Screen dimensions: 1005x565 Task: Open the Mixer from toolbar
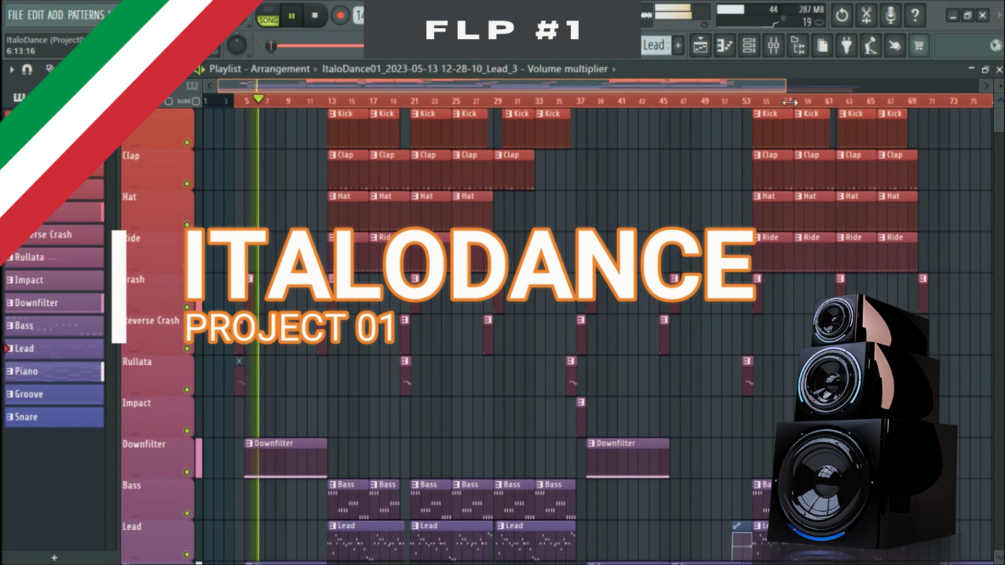coord(774,45)
